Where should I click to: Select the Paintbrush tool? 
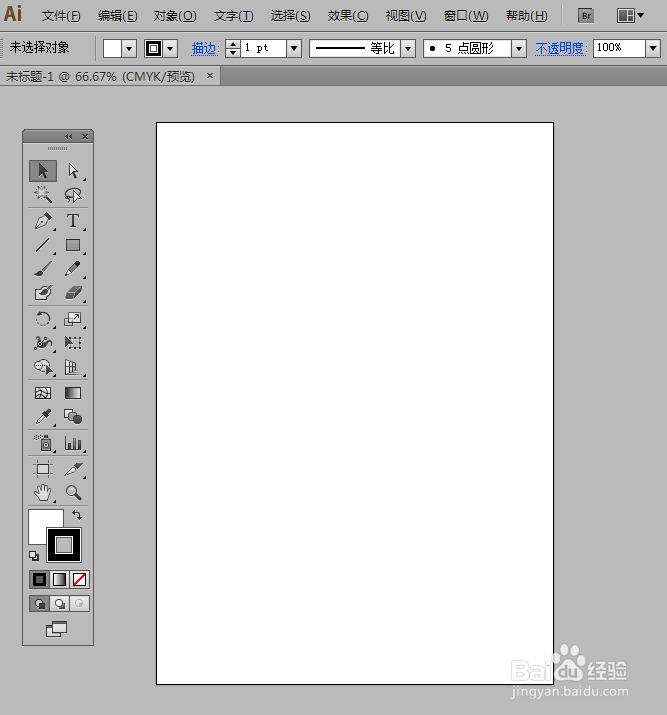(43, 269)
